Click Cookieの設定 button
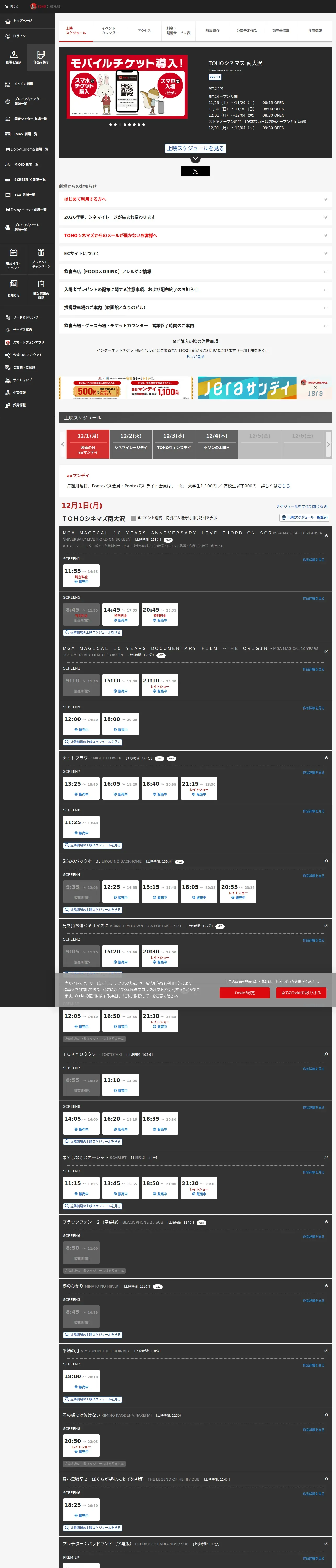Screen dimensions: 336x1568 pos(244,993)
